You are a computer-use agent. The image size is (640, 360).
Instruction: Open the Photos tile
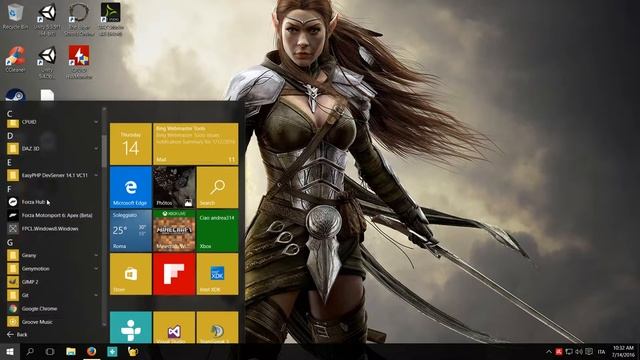[x=174, y=187]
